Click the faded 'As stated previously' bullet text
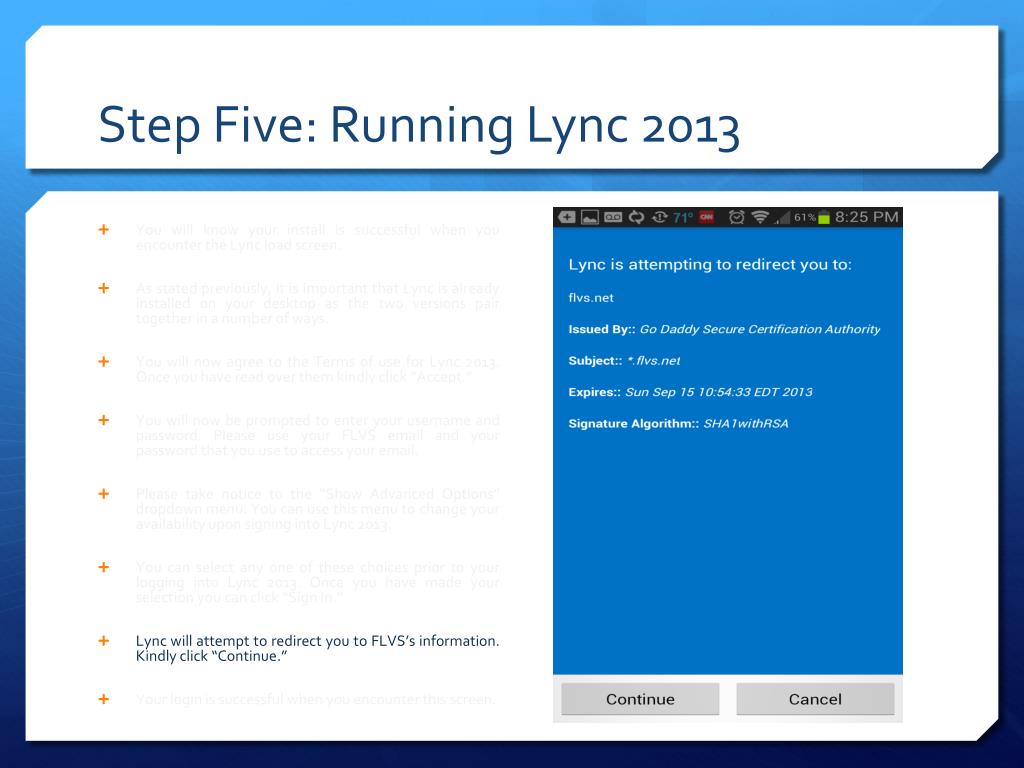1024x768 pixels. [x=317, y=303]
